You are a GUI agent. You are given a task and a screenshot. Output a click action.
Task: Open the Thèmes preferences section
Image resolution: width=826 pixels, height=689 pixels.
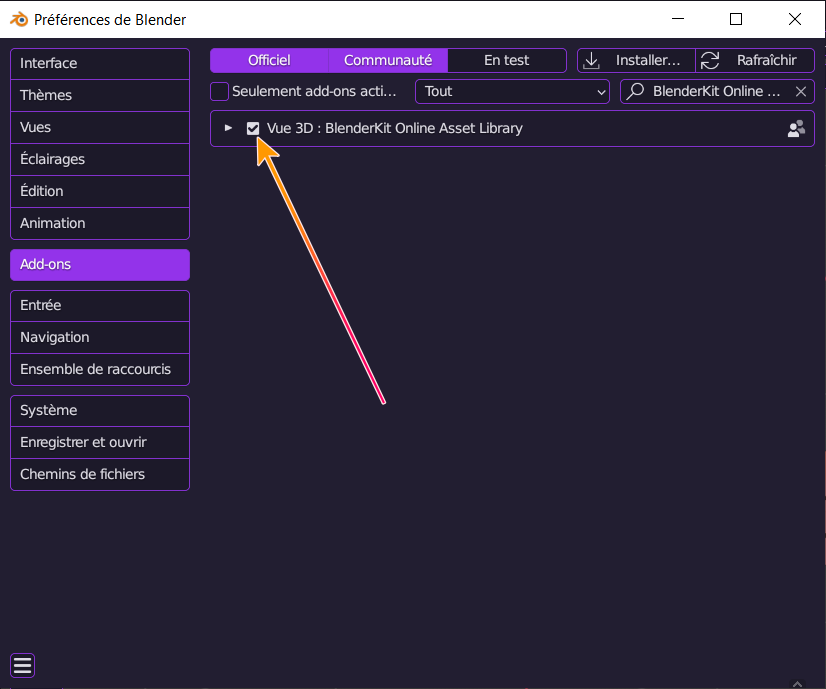tap(100, 95)
